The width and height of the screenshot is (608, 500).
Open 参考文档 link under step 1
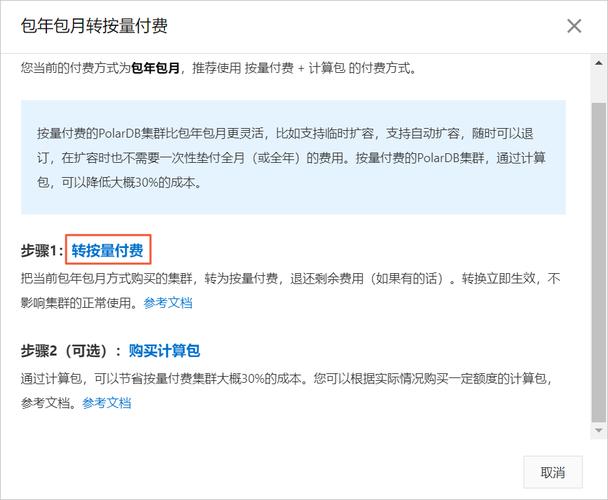tap(168, 303)
